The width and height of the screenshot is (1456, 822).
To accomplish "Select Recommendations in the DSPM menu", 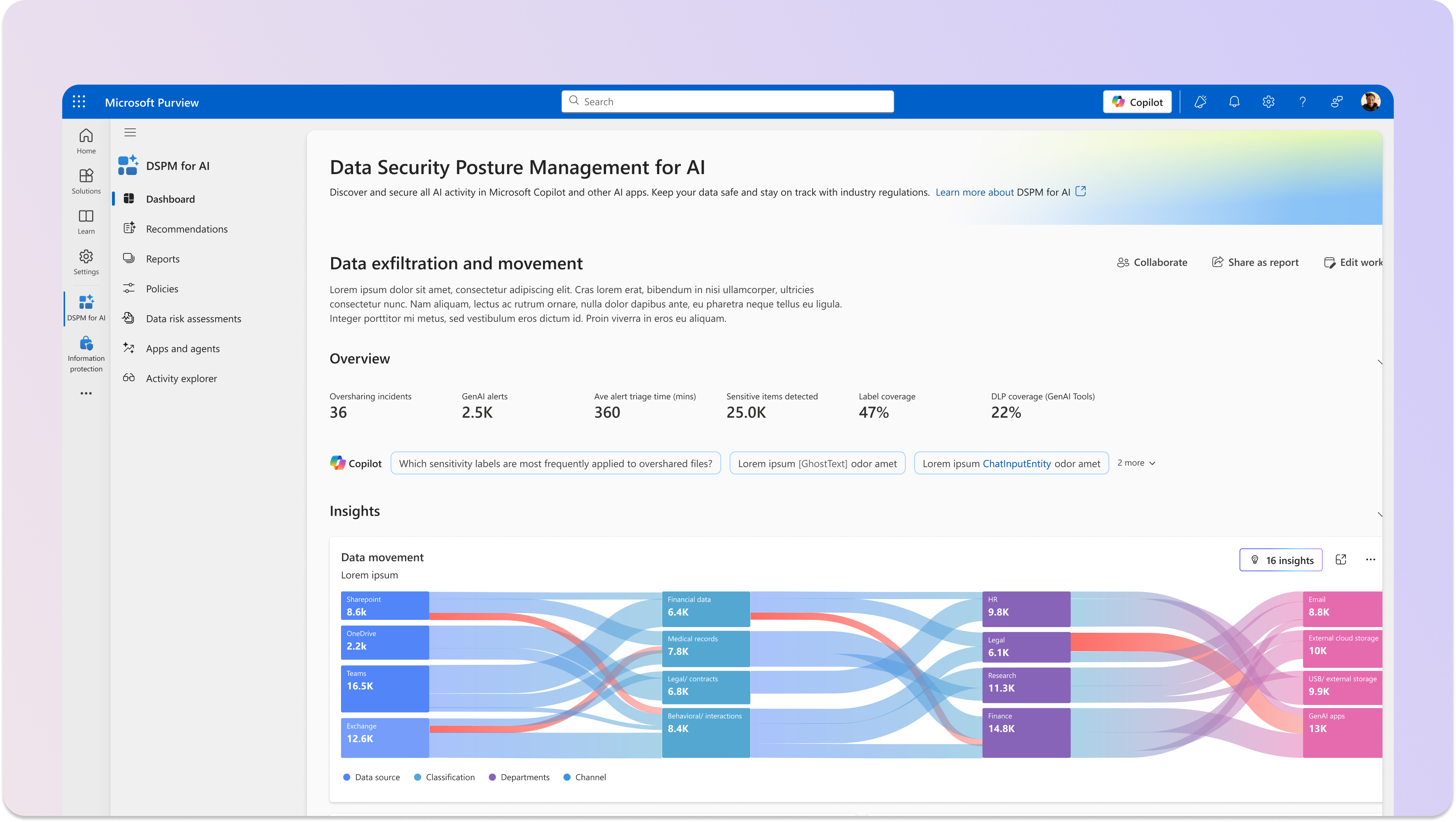I will pos(187,229).
